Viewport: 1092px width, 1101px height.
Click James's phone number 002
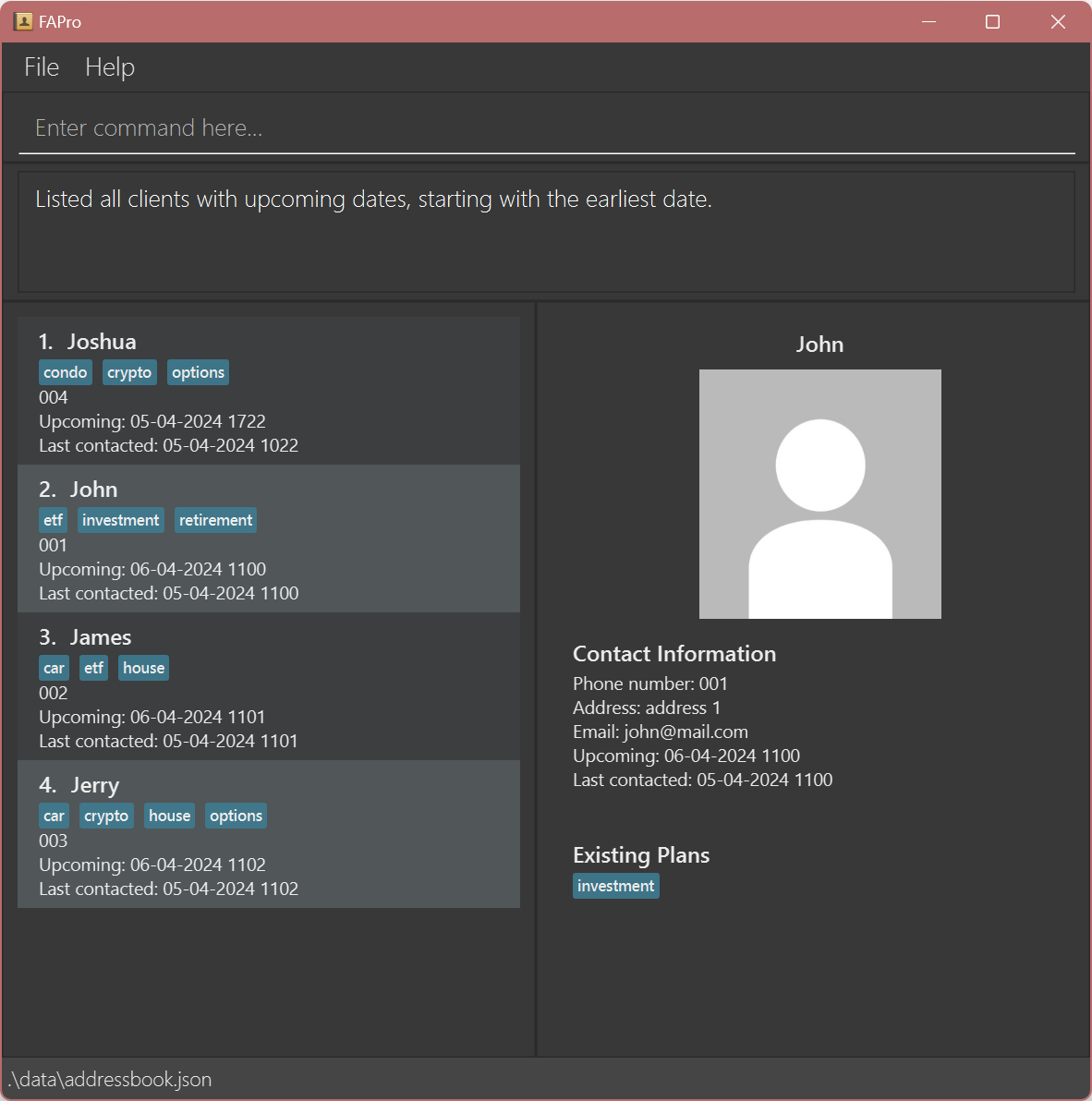click(54, 693)
